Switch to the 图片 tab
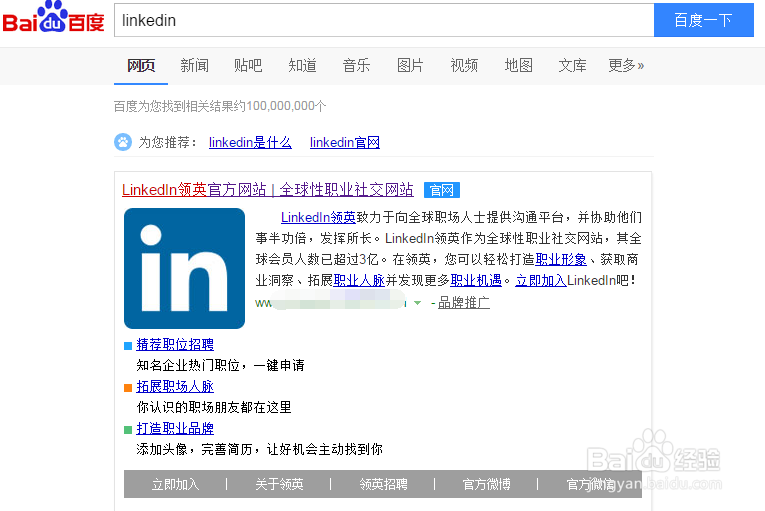This screenshot has width=765, height=511. point(410,65)
